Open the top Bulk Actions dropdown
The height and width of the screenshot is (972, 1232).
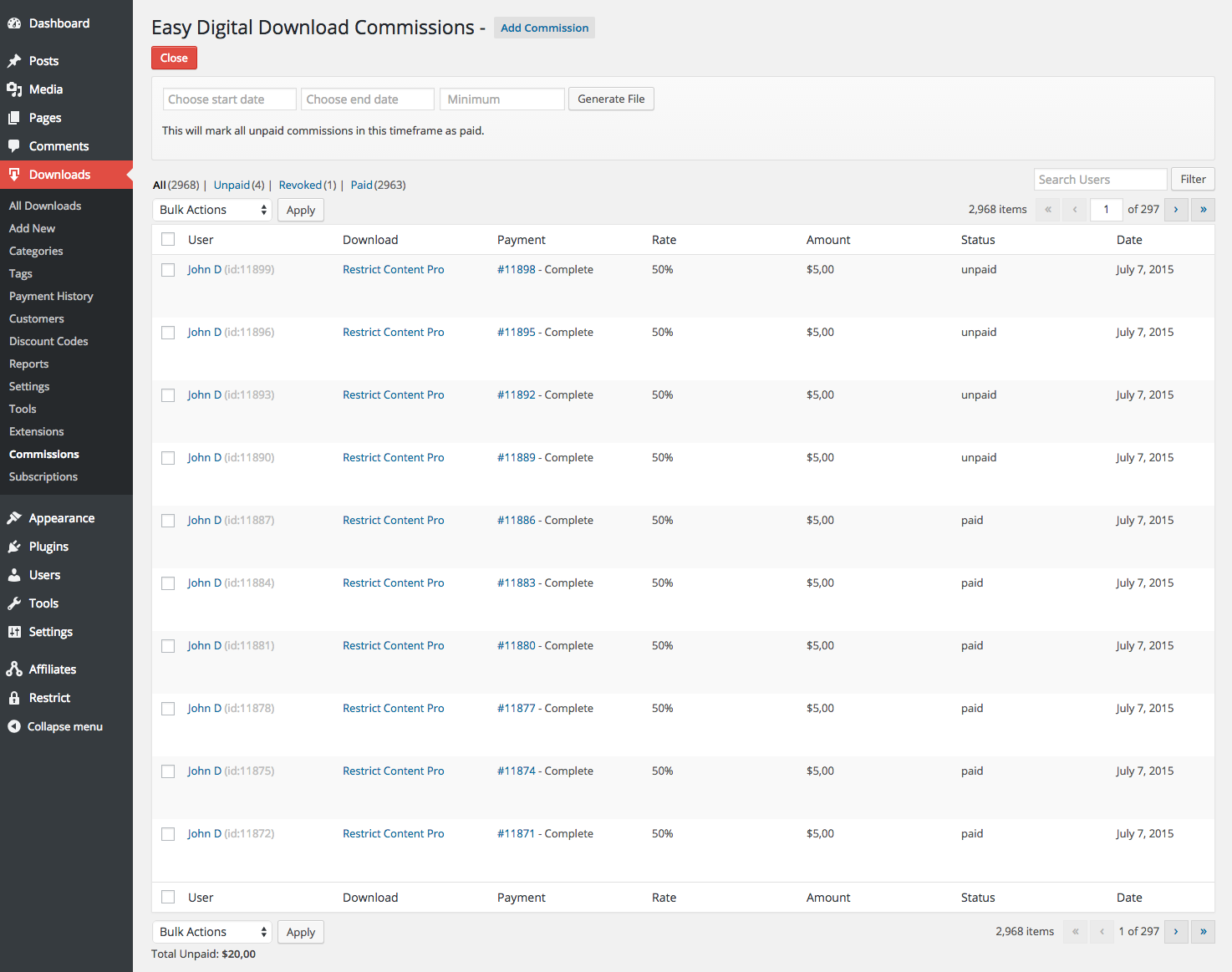tap(213, 210)
